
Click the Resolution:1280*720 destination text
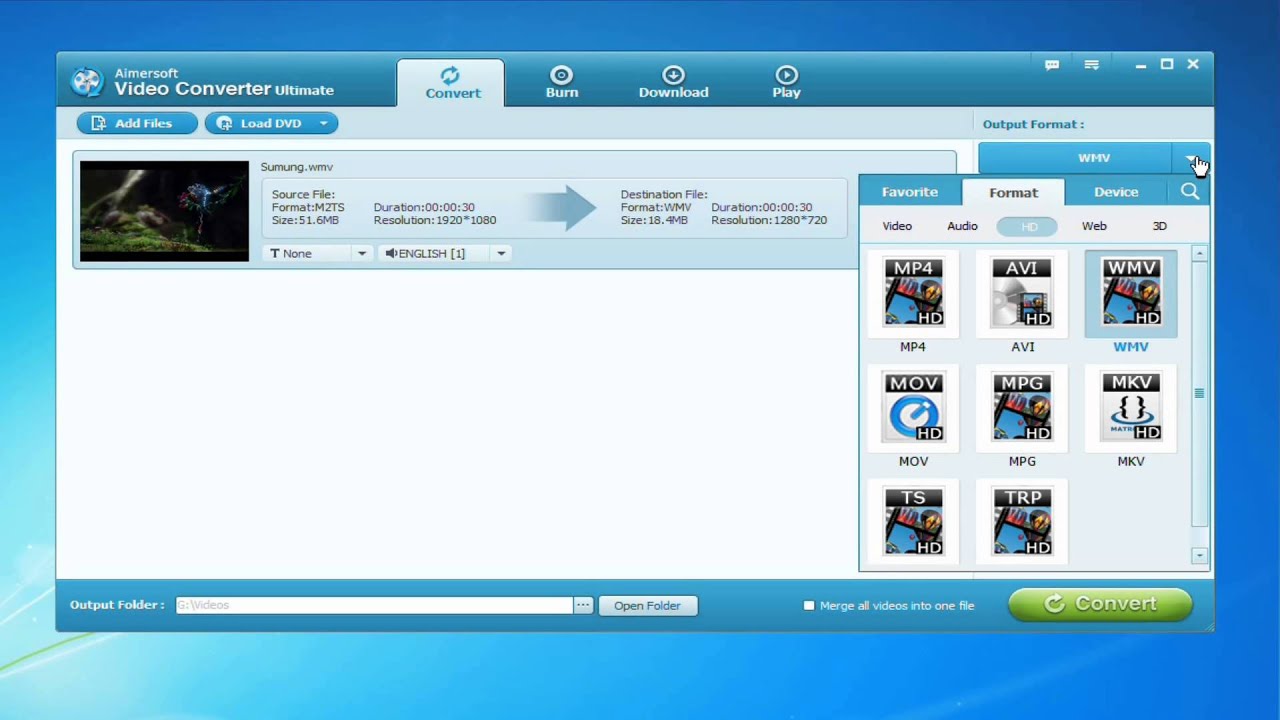[x=769, y=220]
